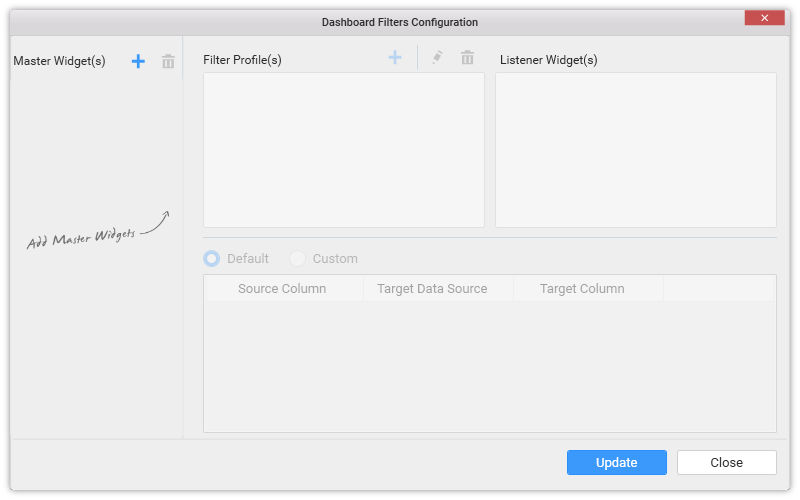The image size is (800, 500).
Task: Close dialog with red X button
Action: pos(764,18)
